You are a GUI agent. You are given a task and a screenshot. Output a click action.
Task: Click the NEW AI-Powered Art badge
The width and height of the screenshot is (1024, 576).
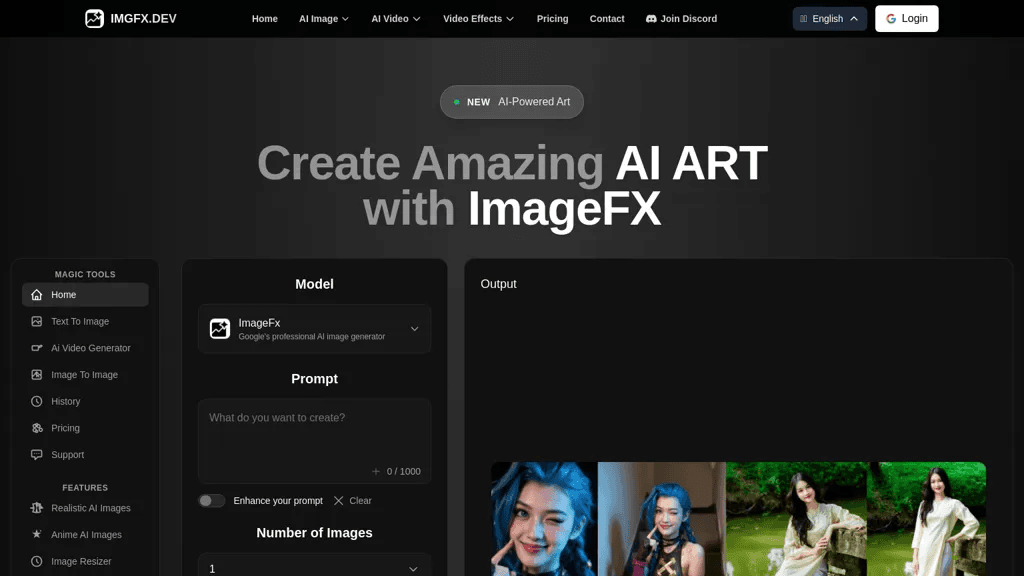[x=511, y=102]
